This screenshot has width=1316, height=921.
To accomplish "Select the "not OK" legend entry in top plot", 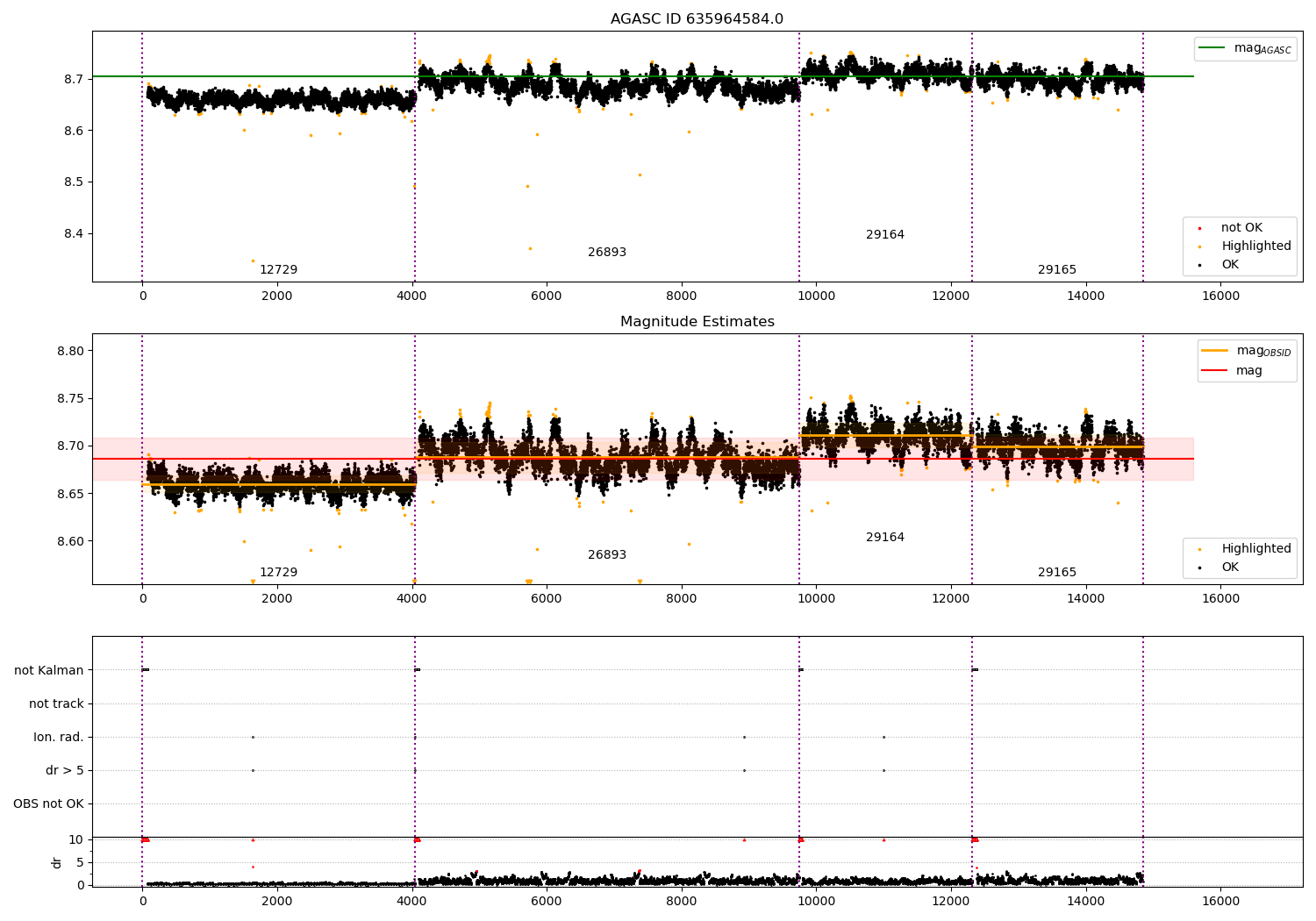I will [1241, 228].
